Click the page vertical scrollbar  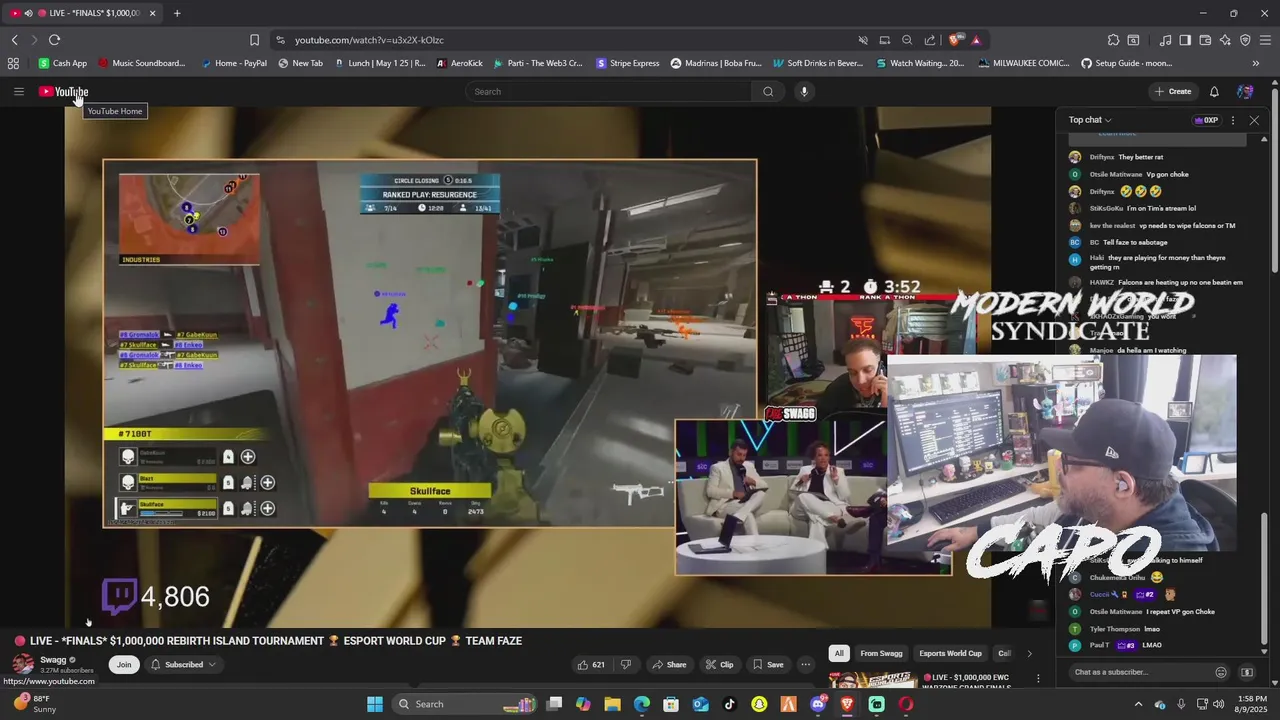coord(1276,180)
